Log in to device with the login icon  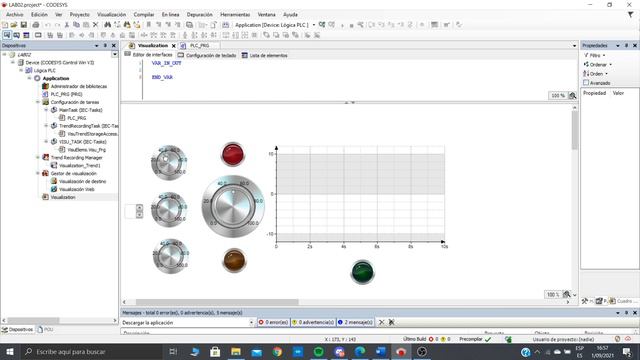tap(322, 25)
